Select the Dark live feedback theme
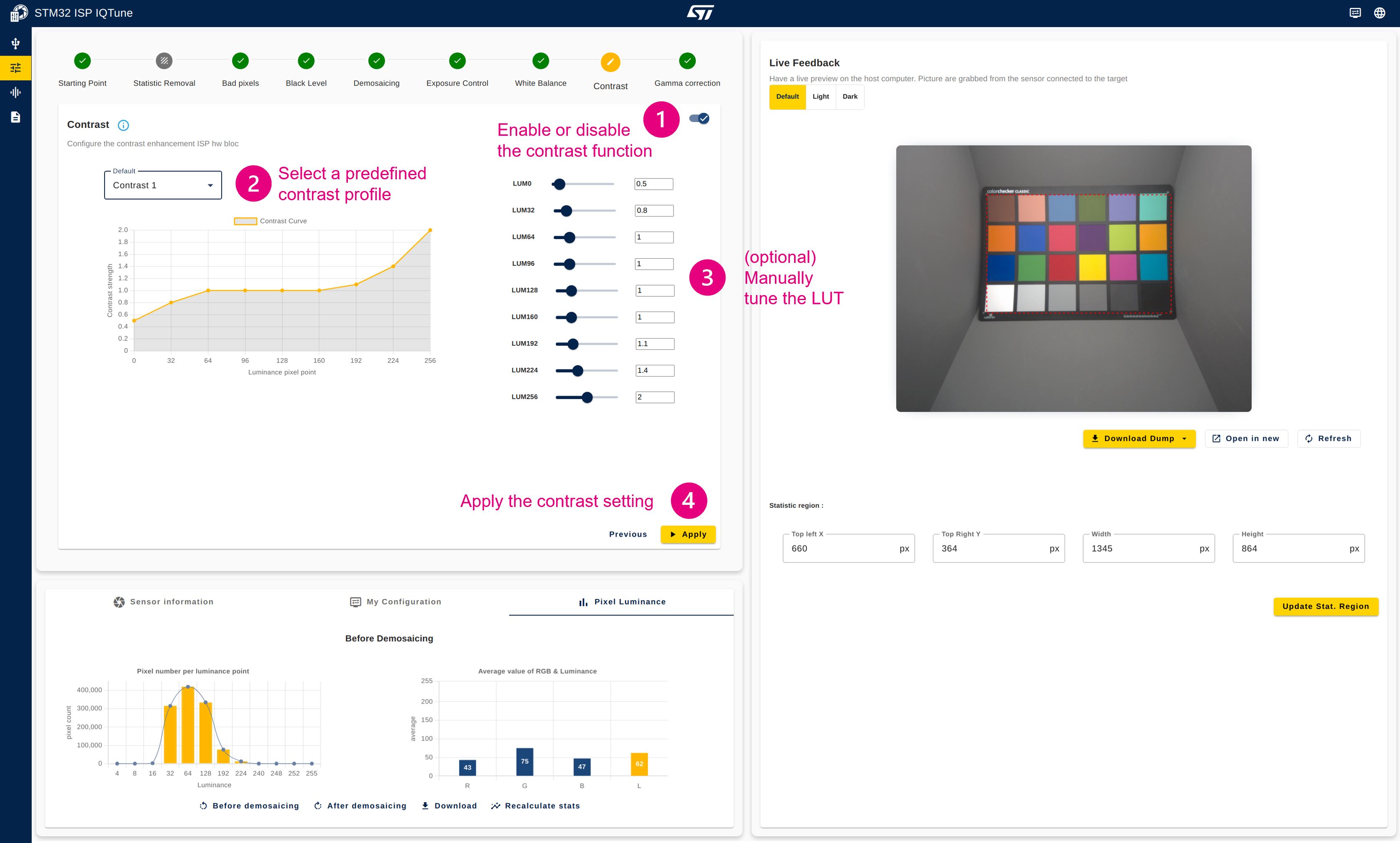Image resolution: width=1400 pixels, height=843 pixels. 850,97
